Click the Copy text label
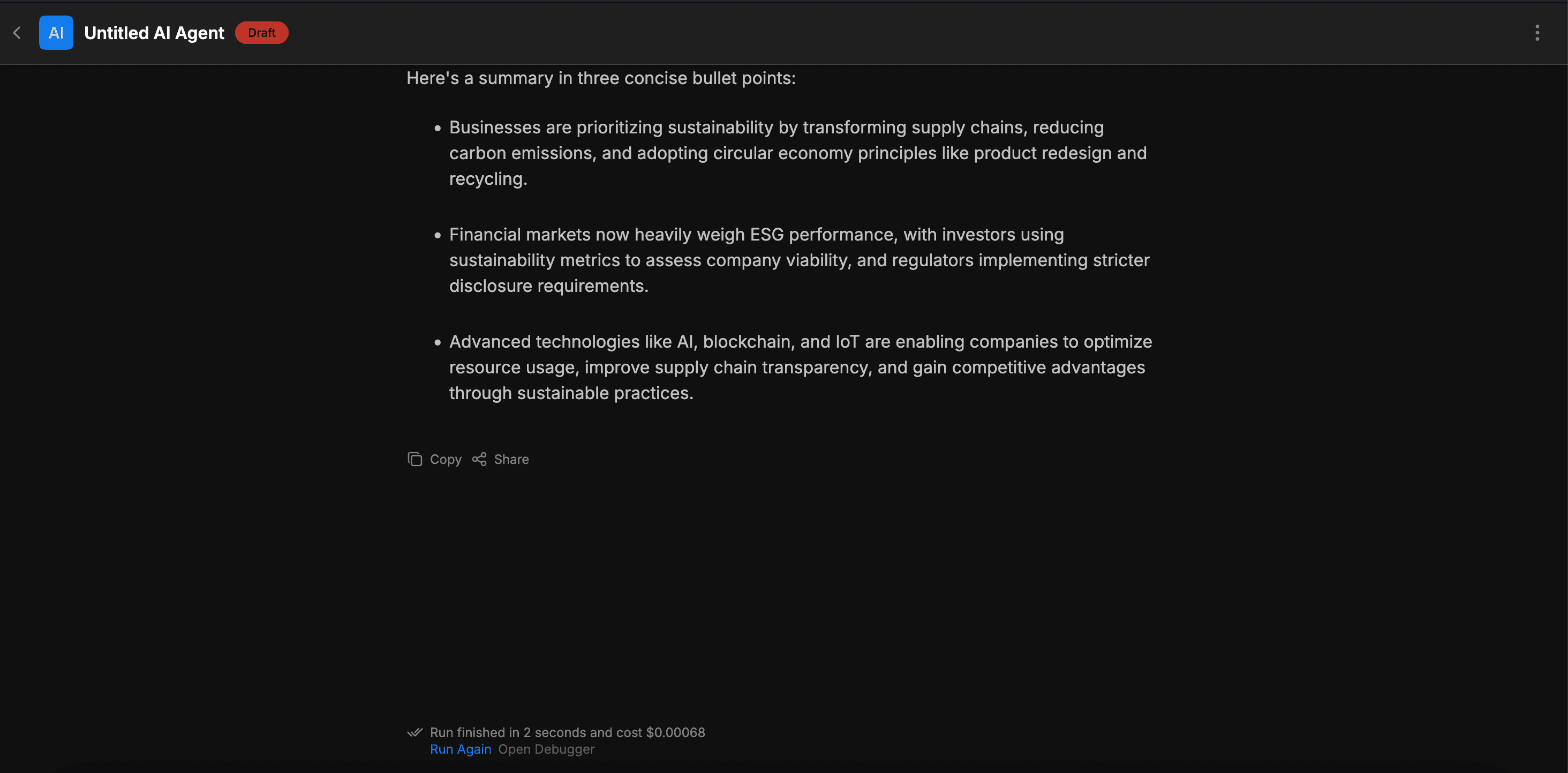This screenshot has width=1568, height=773. pos(446,460)
